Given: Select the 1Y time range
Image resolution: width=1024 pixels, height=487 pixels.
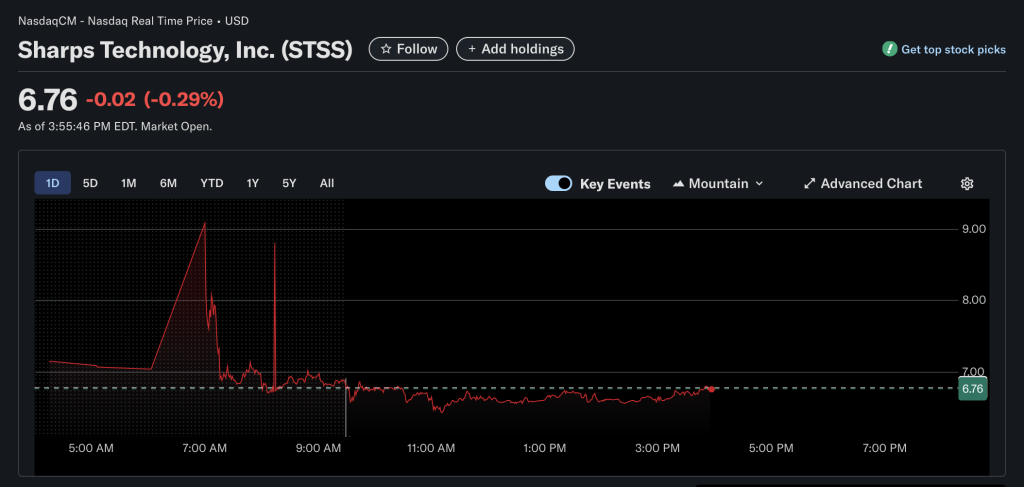Looking at the screenshot, I should tap(253, 183).
